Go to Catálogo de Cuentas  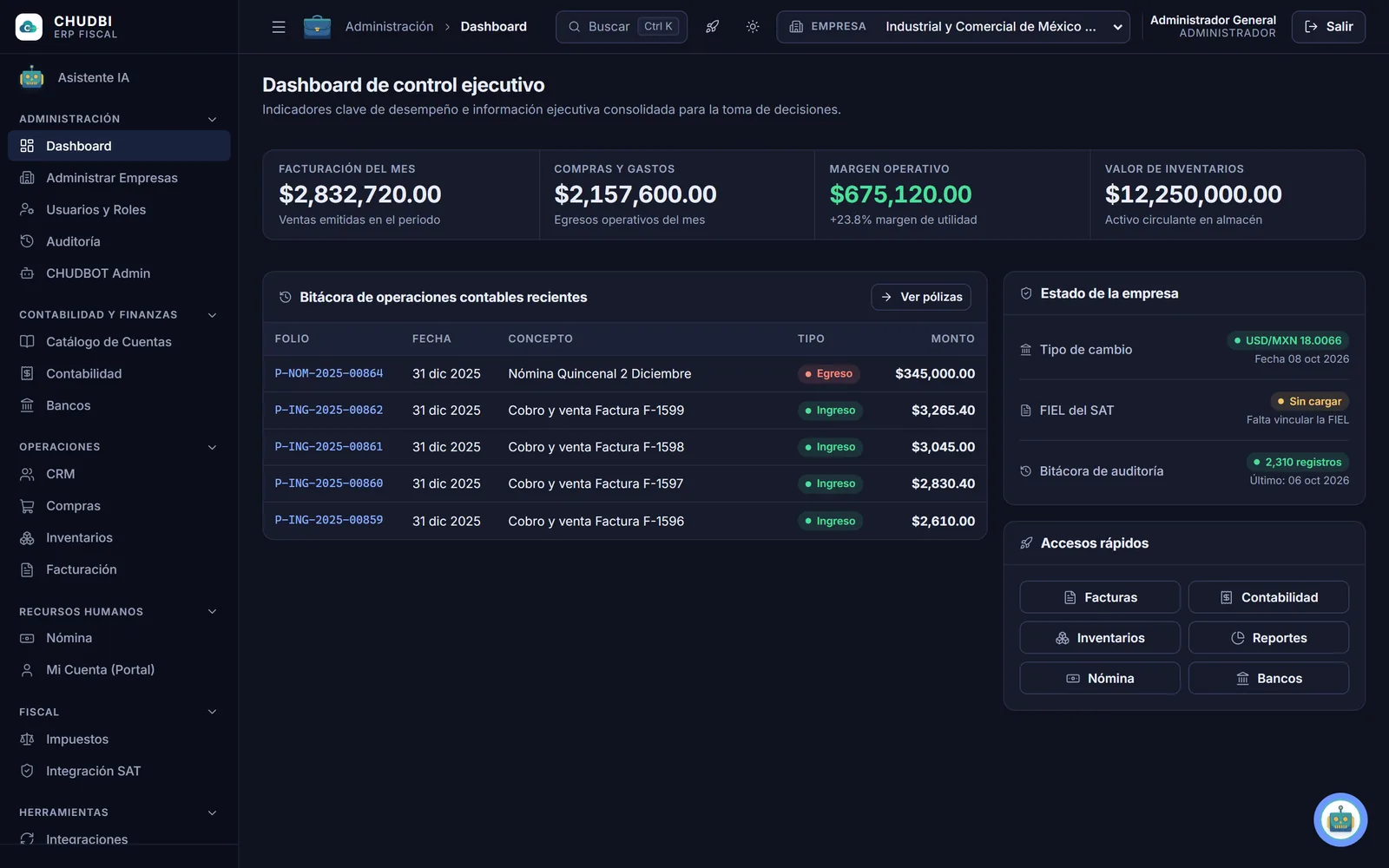click(119, 342)
